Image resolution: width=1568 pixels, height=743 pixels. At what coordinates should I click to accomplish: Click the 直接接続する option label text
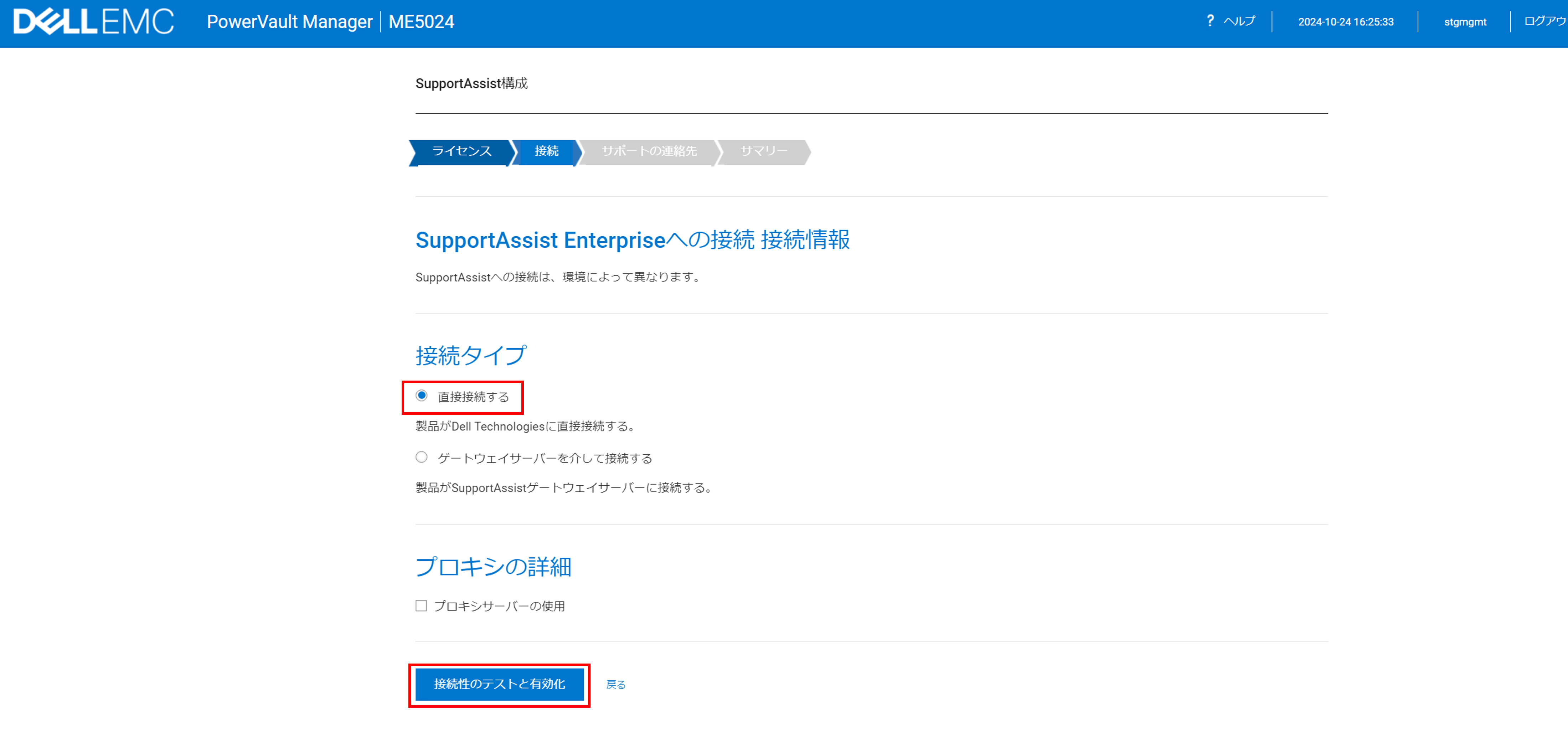473,397
